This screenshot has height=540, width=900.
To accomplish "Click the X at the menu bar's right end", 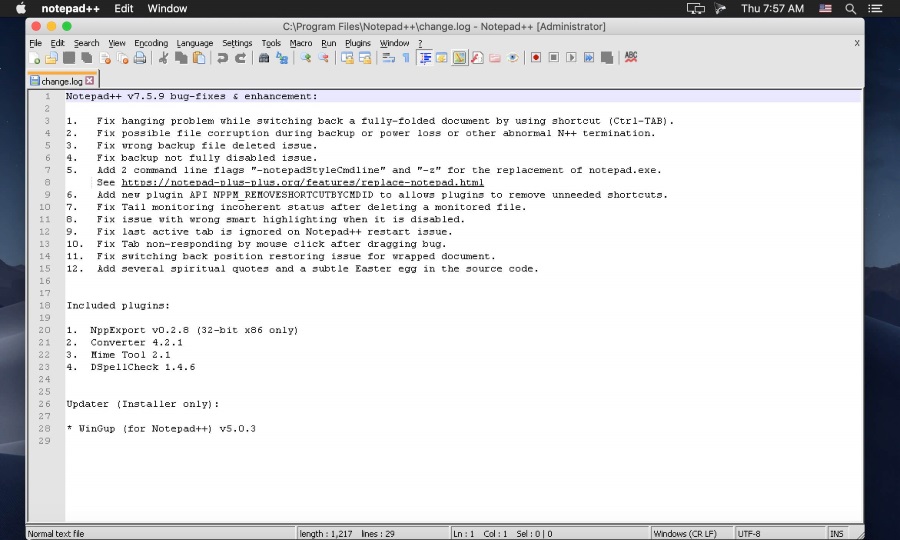I will tap(857, 43).
